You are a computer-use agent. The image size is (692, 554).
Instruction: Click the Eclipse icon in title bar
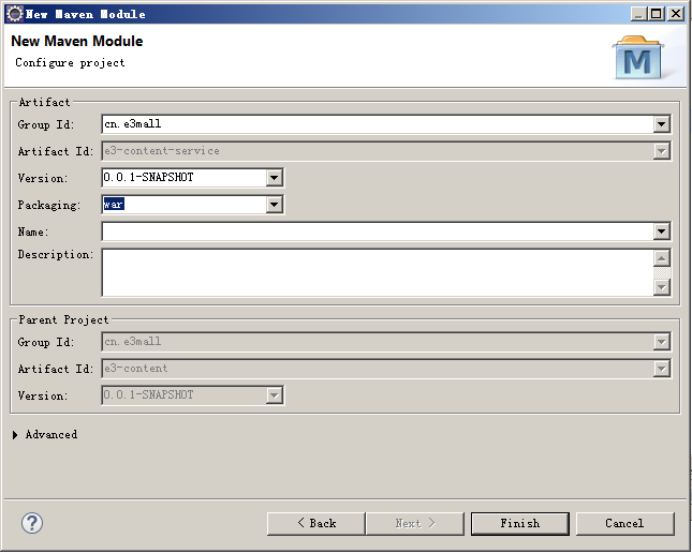[x=15, y=14]
